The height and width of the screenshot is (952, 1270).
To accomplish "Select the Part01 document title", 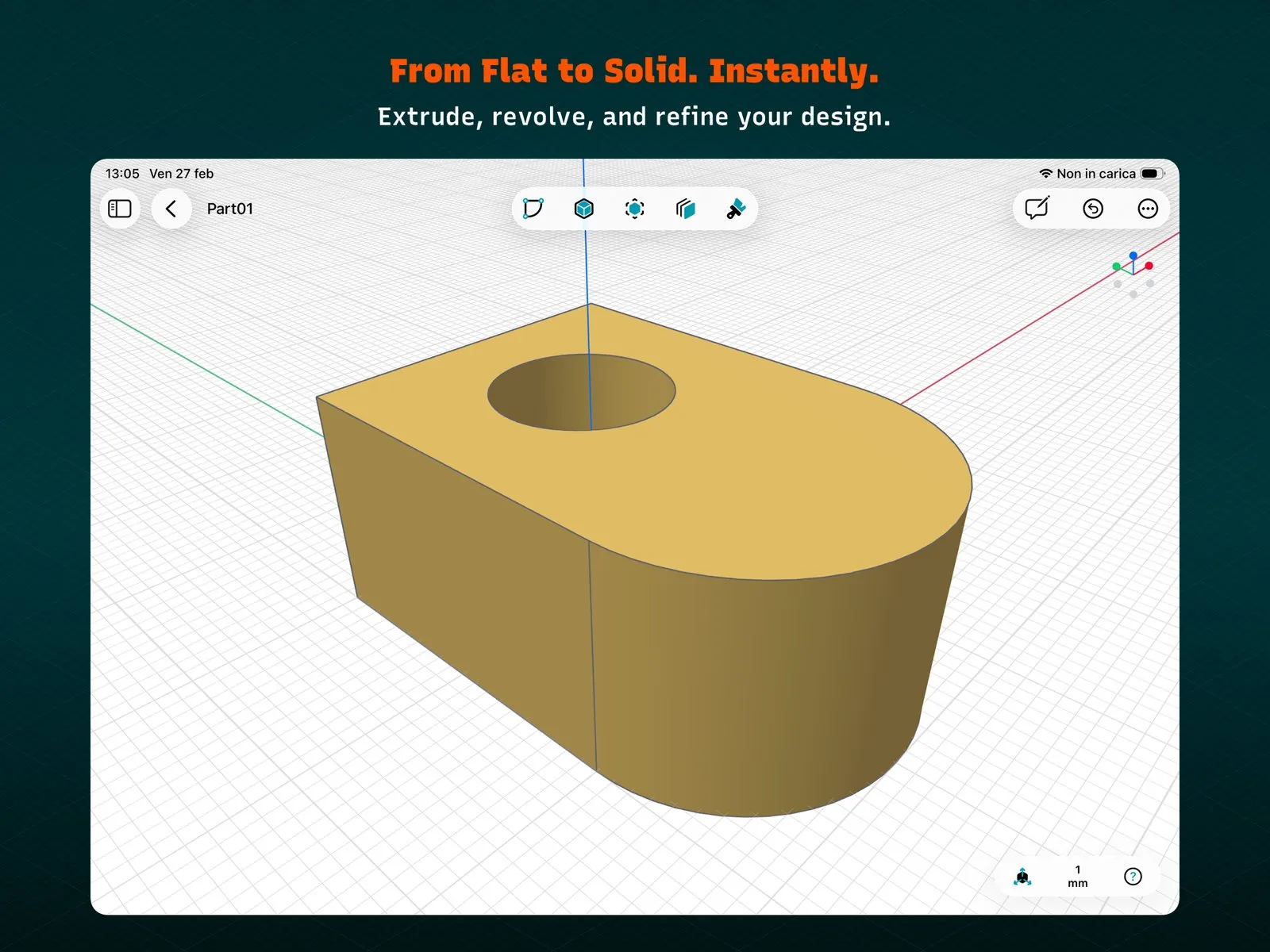I will click(x=229, y=209).
